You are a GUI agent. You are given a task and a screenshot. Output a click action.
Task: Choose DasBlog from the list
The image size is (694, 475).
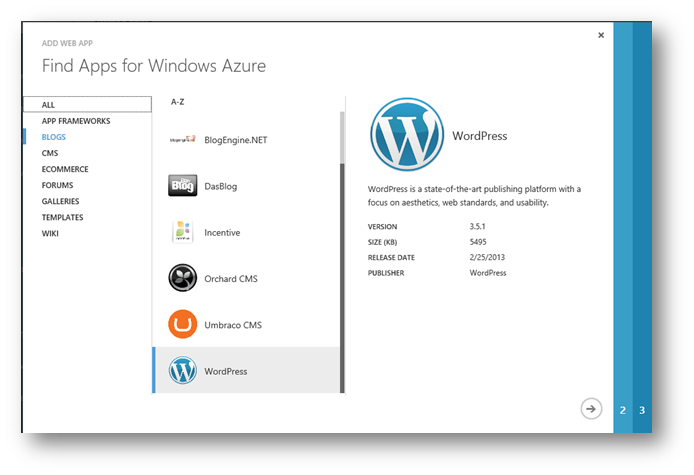(x=247, y=185)
